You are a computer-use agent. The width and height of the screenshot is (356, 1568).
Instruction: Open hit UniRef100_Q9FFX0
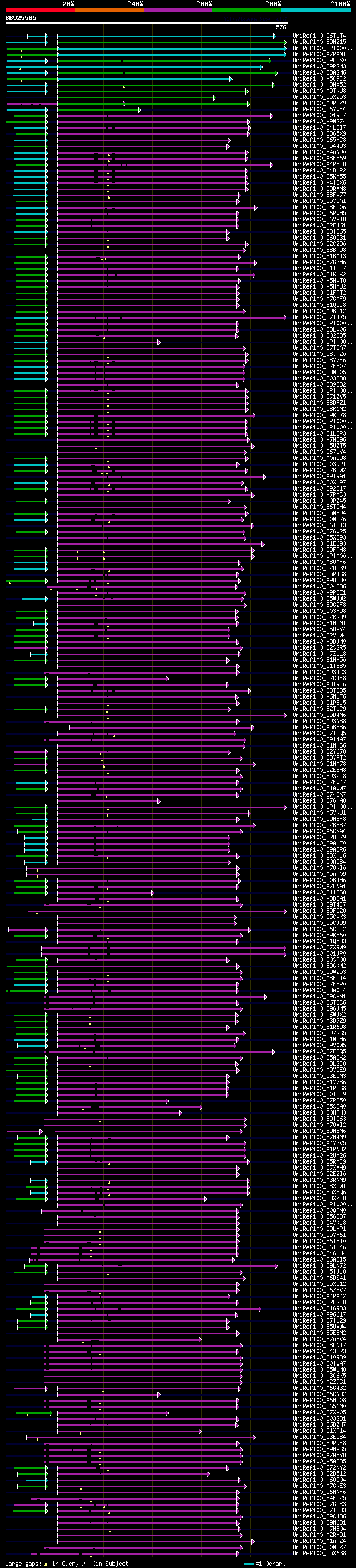coord(319,60)
